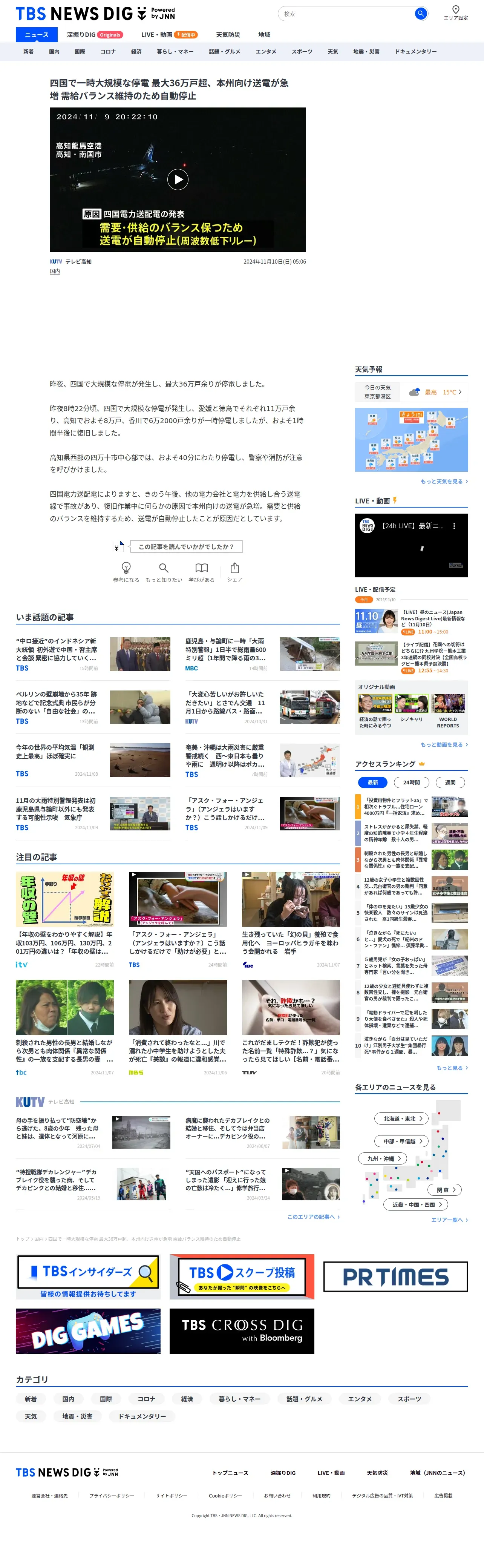484x1568 pixels.
Task: Open the TBSスクープ投稿 banner
Action: click(242, 1276)
